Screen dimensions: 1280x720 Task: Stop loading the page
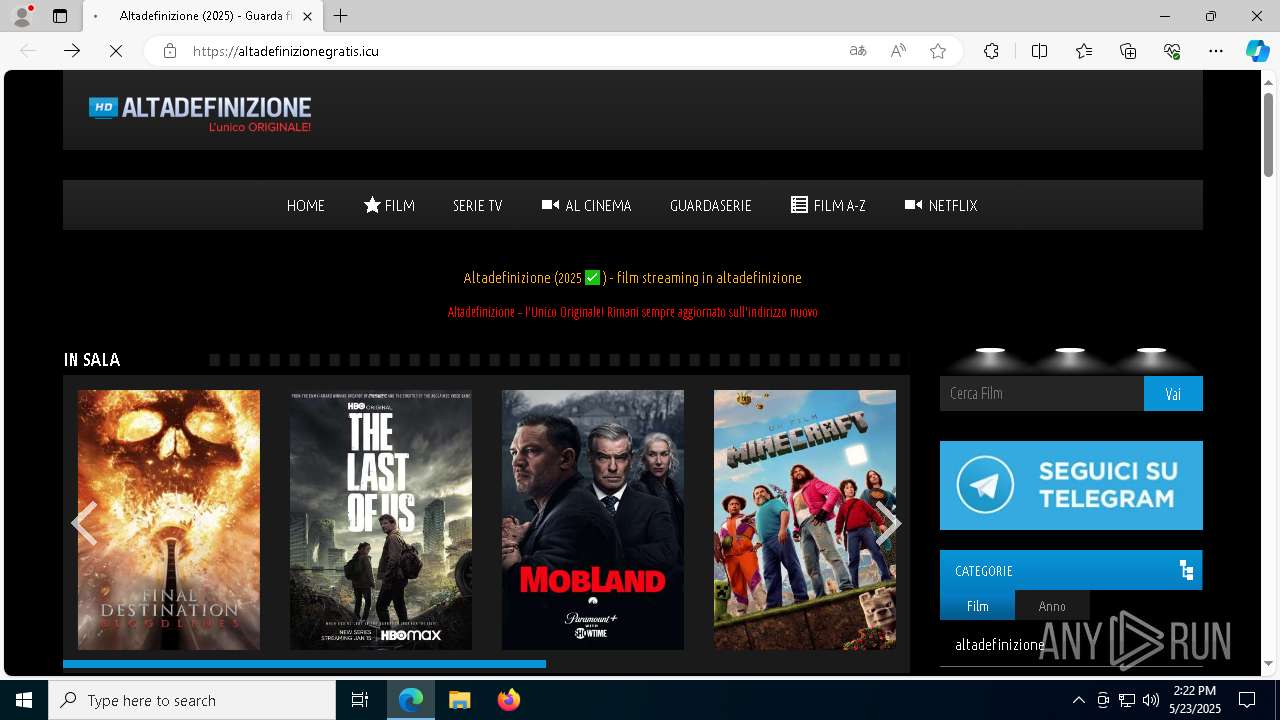point(116,51)
